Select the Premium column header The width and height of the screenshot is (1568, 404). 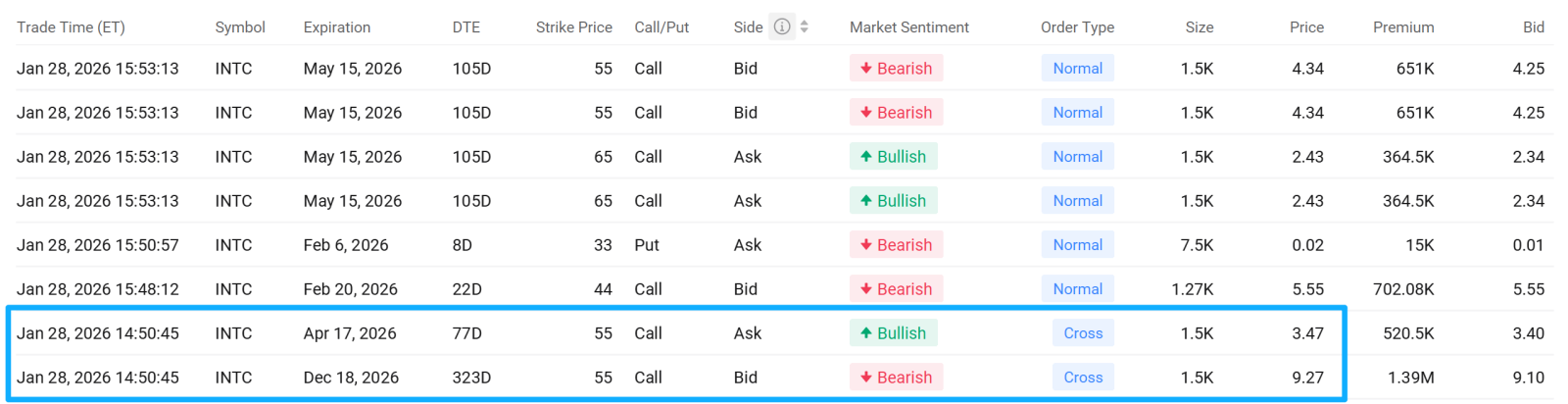[x=1403, y=27]
